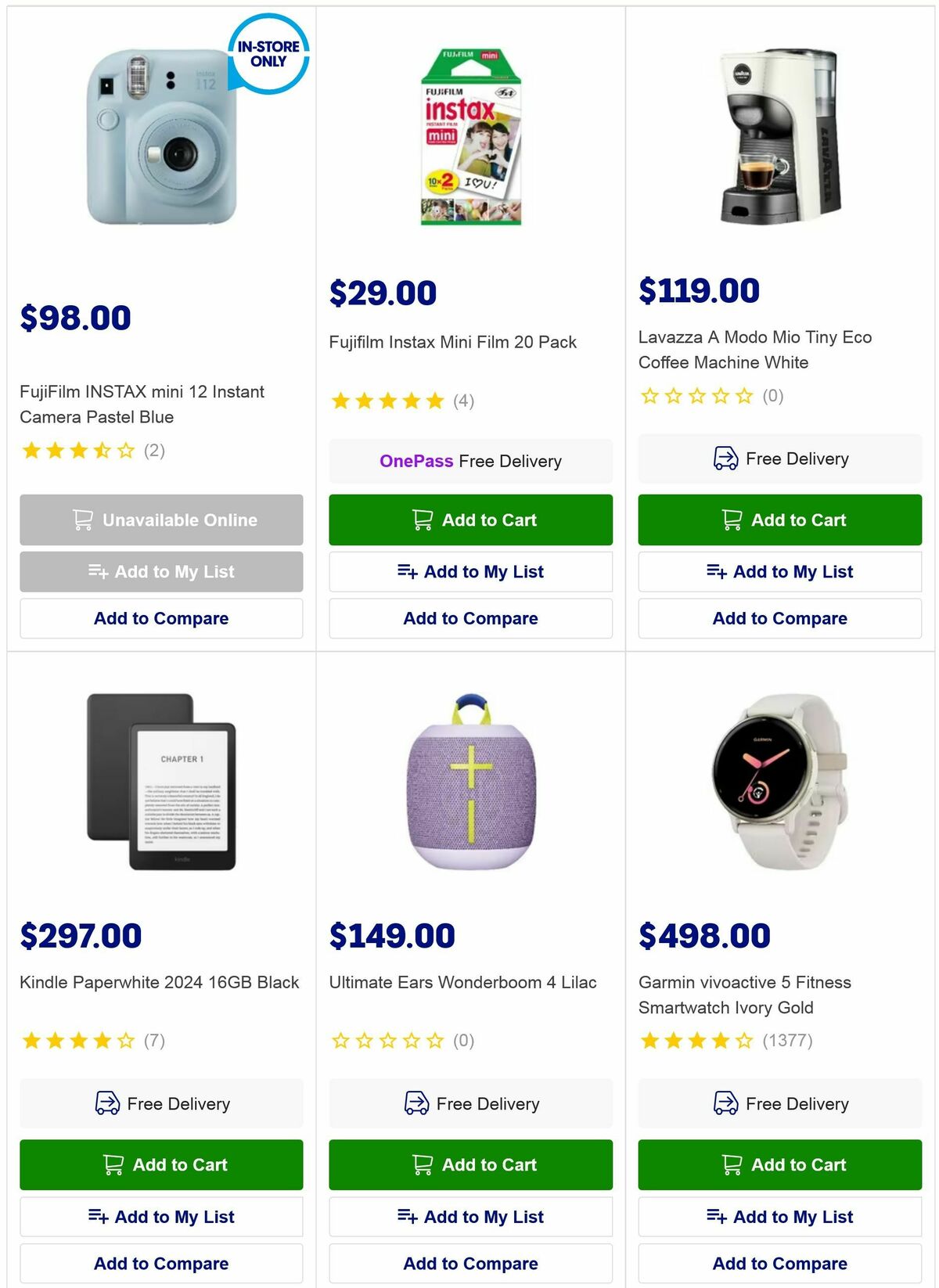Image resolution: width=939 pixels, height=1288 pixels.
Task: Add the Ultimate Ears Wonderboom 4 to Compare
Action: 470,1263
